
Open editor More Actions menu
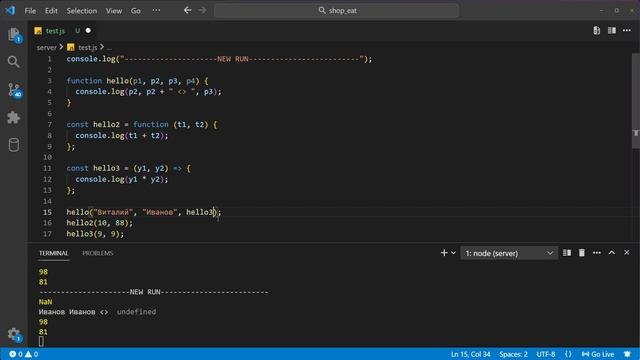pos(627,31)
